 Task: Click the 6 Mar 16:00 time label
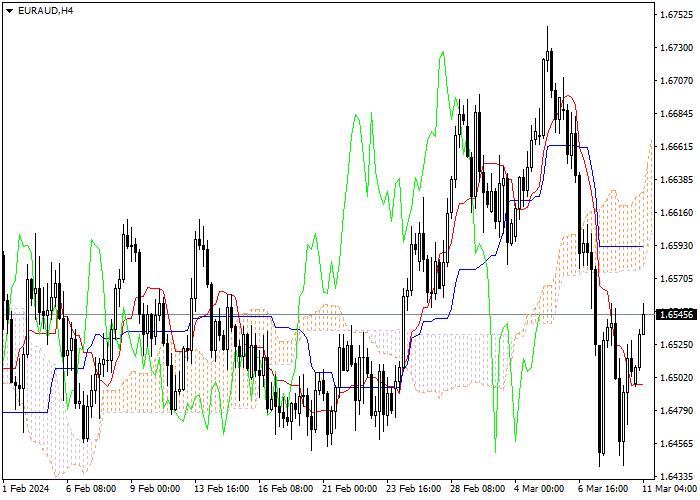[x=603, y=488]
